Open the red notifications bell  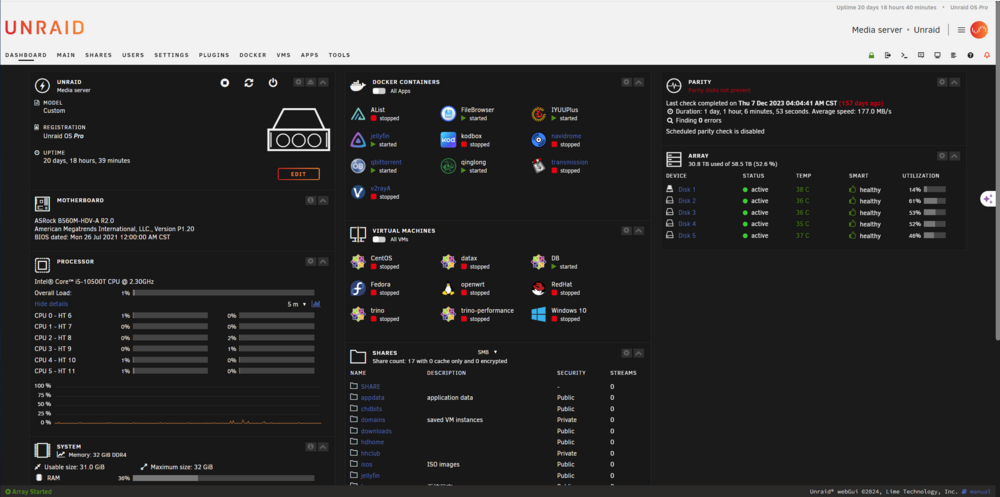(x=987, y=56)
